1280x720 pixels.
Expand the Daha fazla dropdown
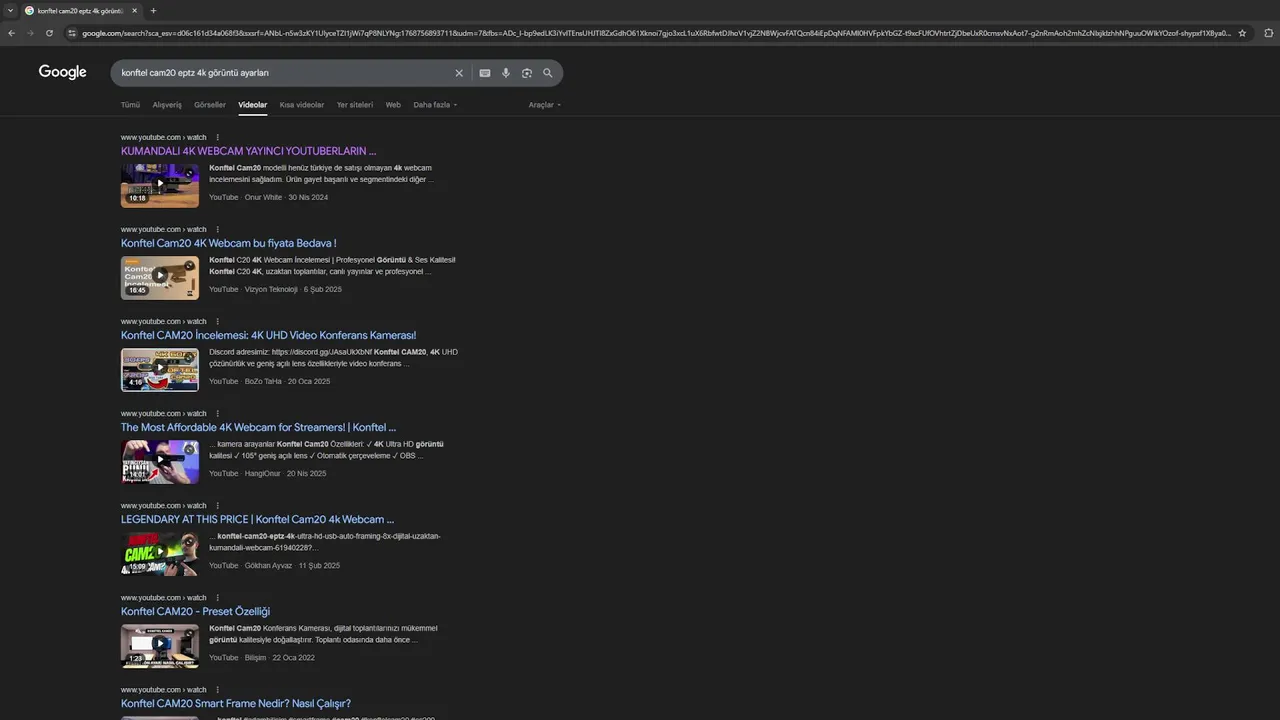pyautogui.click(x=435, y=105)
